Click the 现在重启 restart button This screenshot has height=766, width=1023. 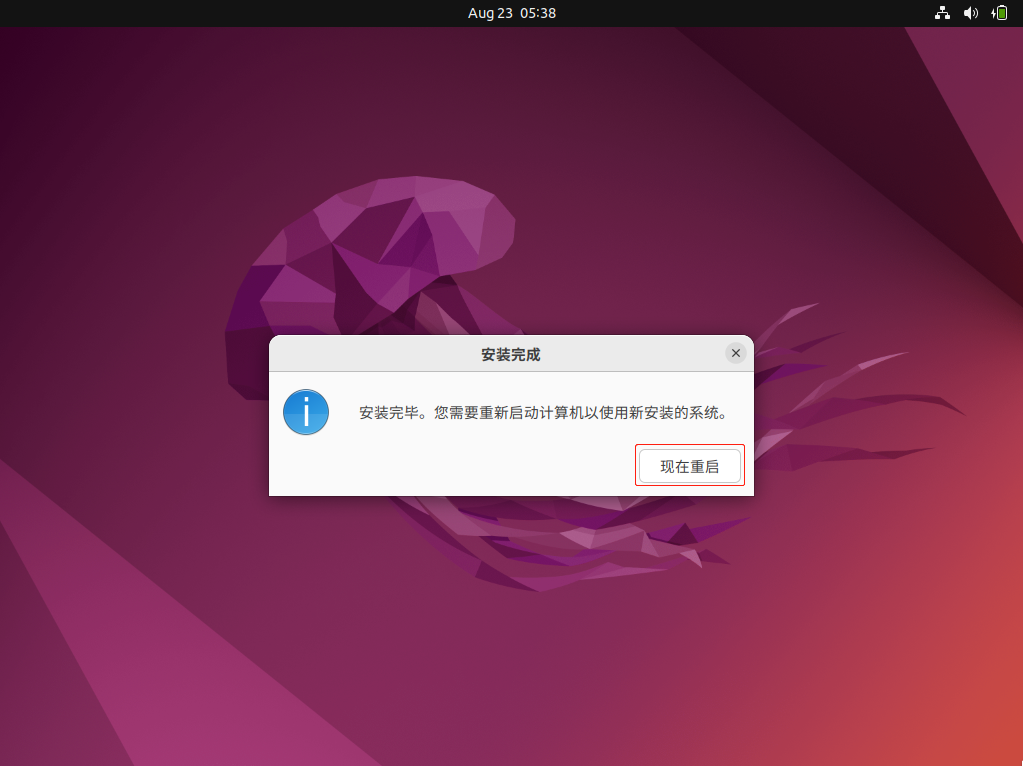click(690, 466)
